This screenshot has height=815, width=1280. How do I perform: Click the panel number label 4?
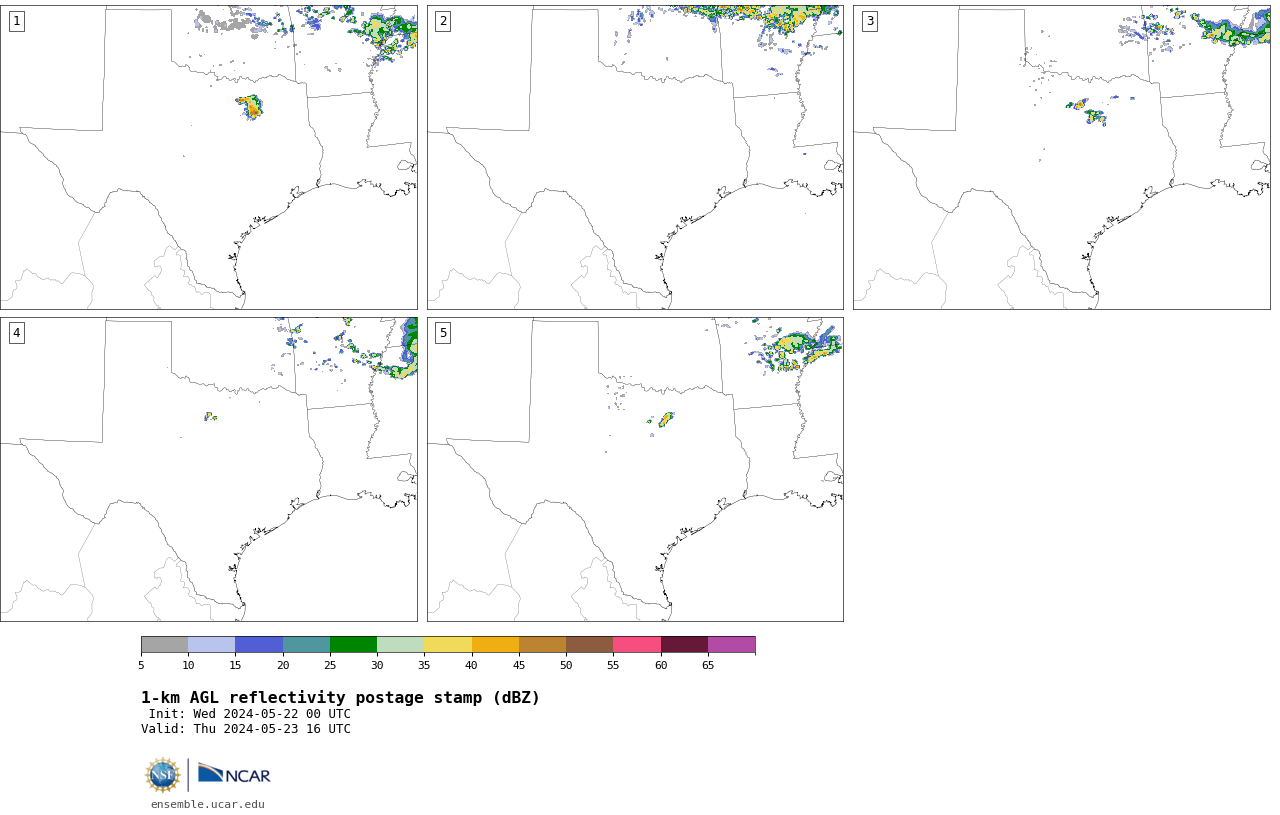tap(16, 333)
